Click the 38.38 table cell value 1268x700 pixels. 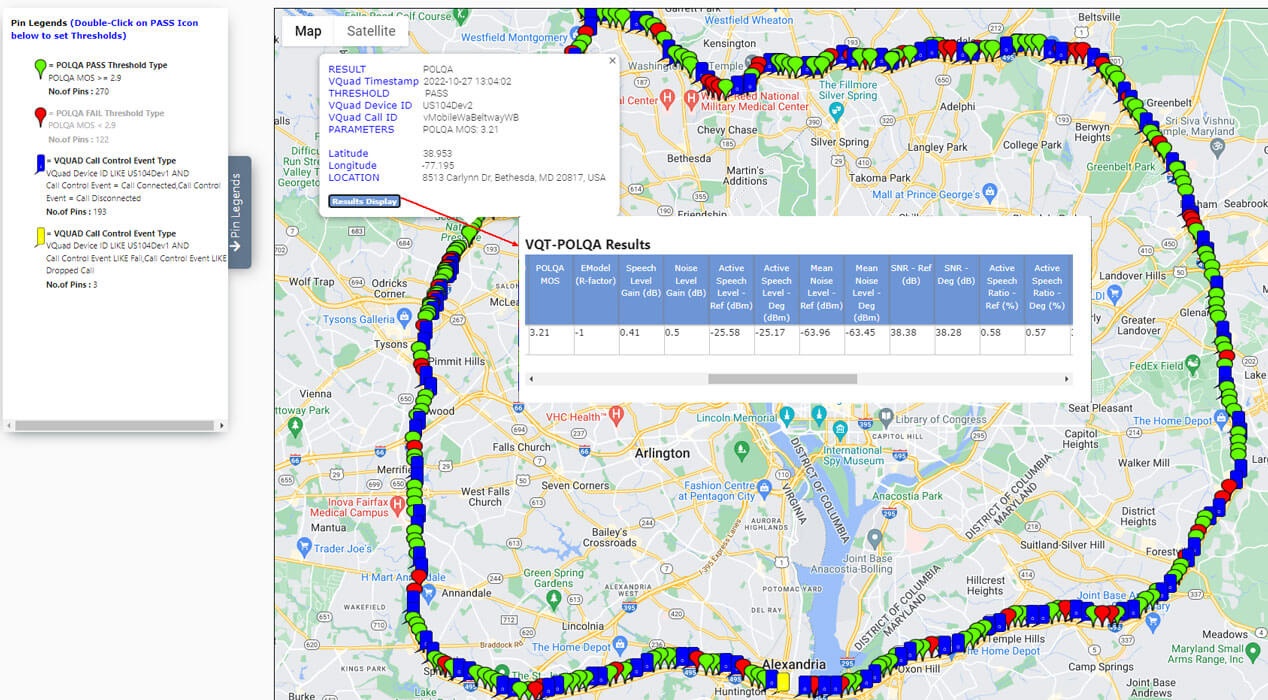tap(904, 332)
